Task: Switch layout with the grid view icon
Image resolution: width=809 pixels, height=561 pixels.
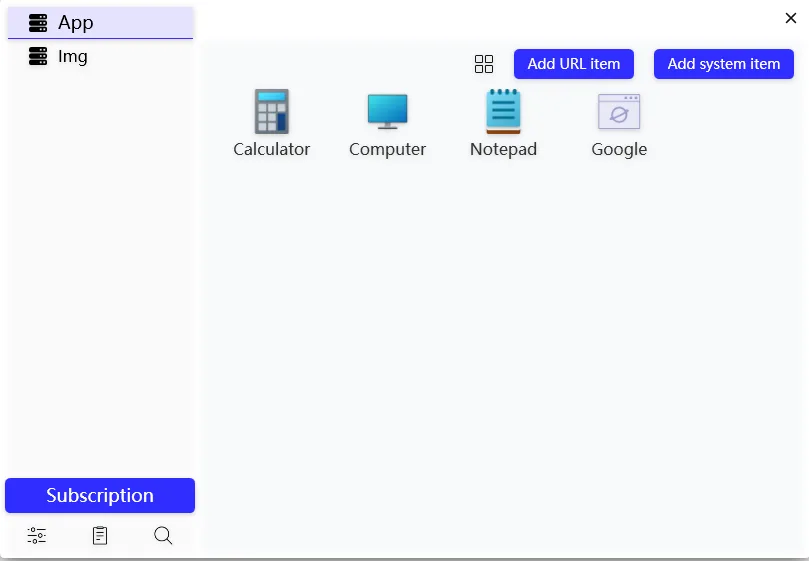Action: coord(483,64)
